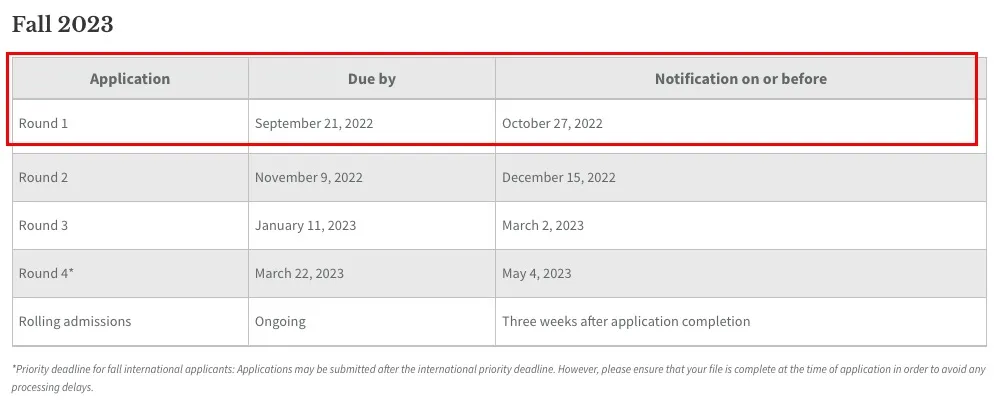Click Three weeks after application completion
This screenshot has width=1002, height=405.
[x=626, y=321]
